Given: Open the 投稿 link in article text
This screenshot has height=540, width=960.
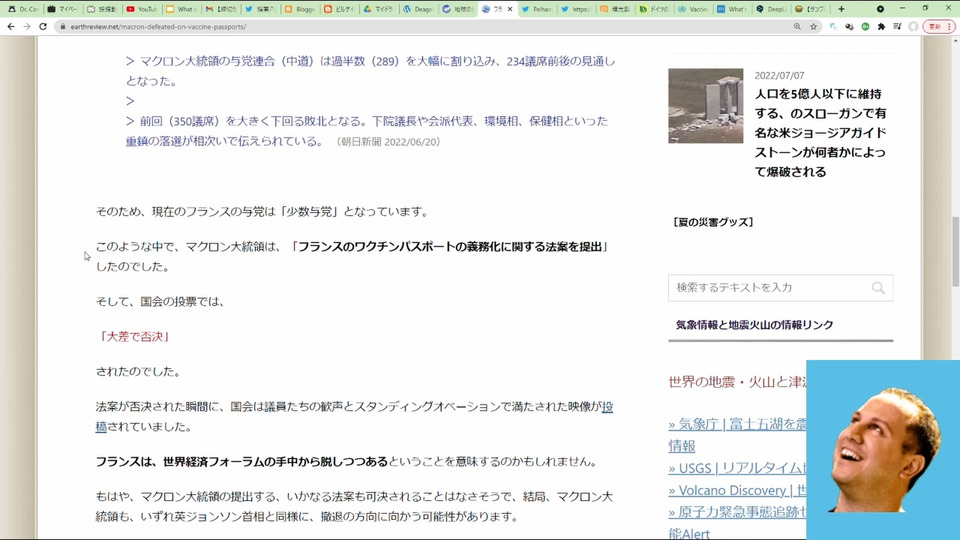Looking at the screenshot, I should click(x=608, y=407).
